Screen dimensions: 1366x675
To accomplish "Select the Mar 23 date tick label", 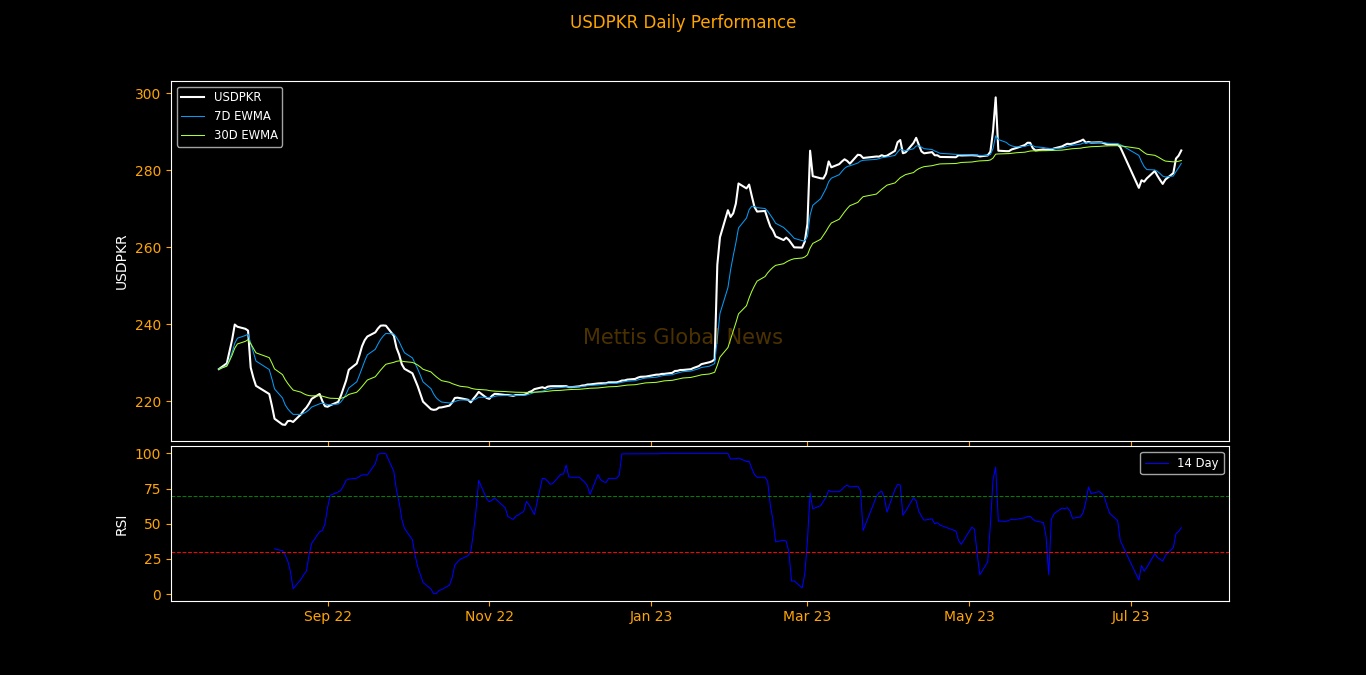I will point(807,617).
